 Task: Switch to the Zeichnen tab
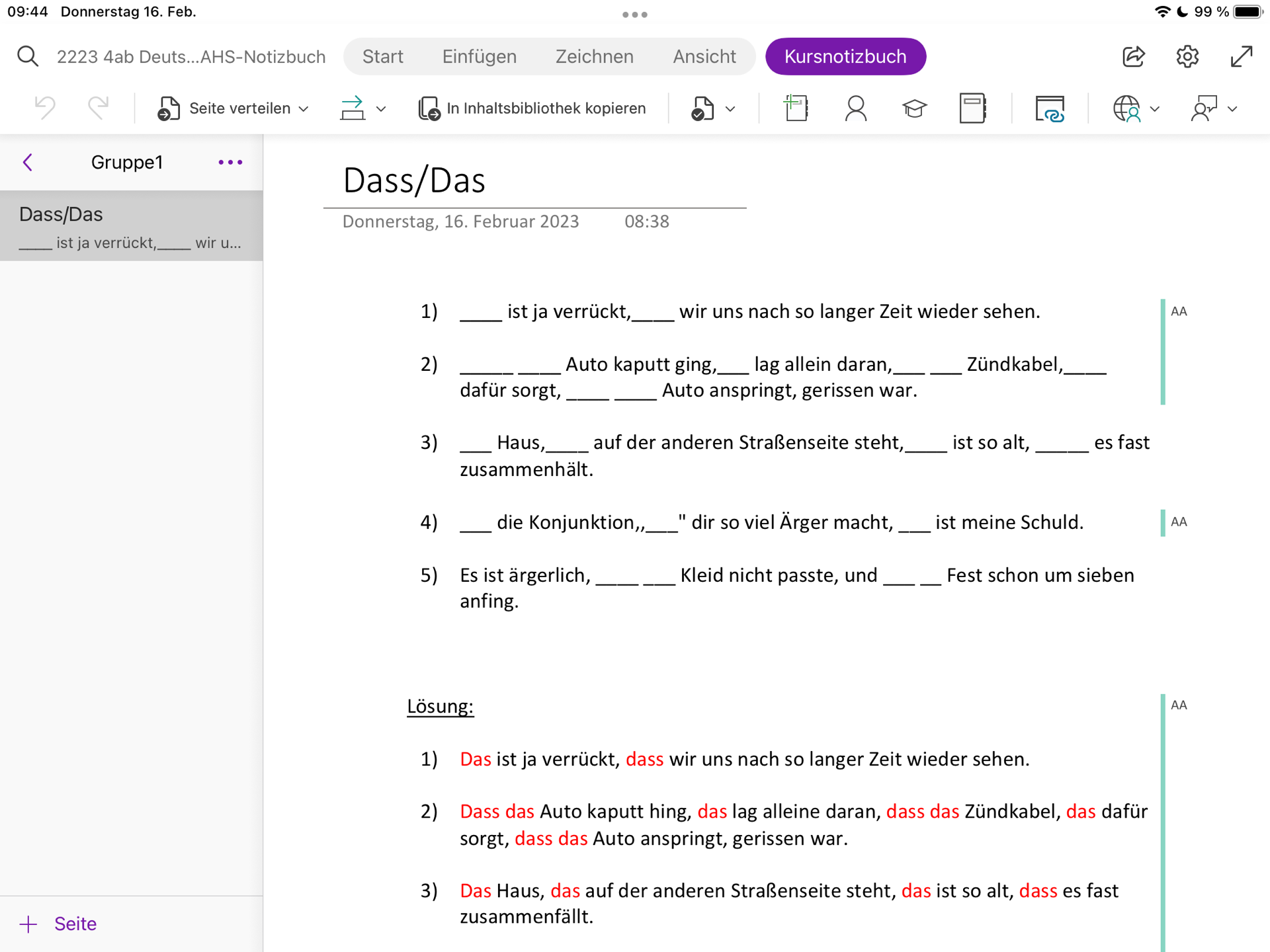tap(594, 56)
